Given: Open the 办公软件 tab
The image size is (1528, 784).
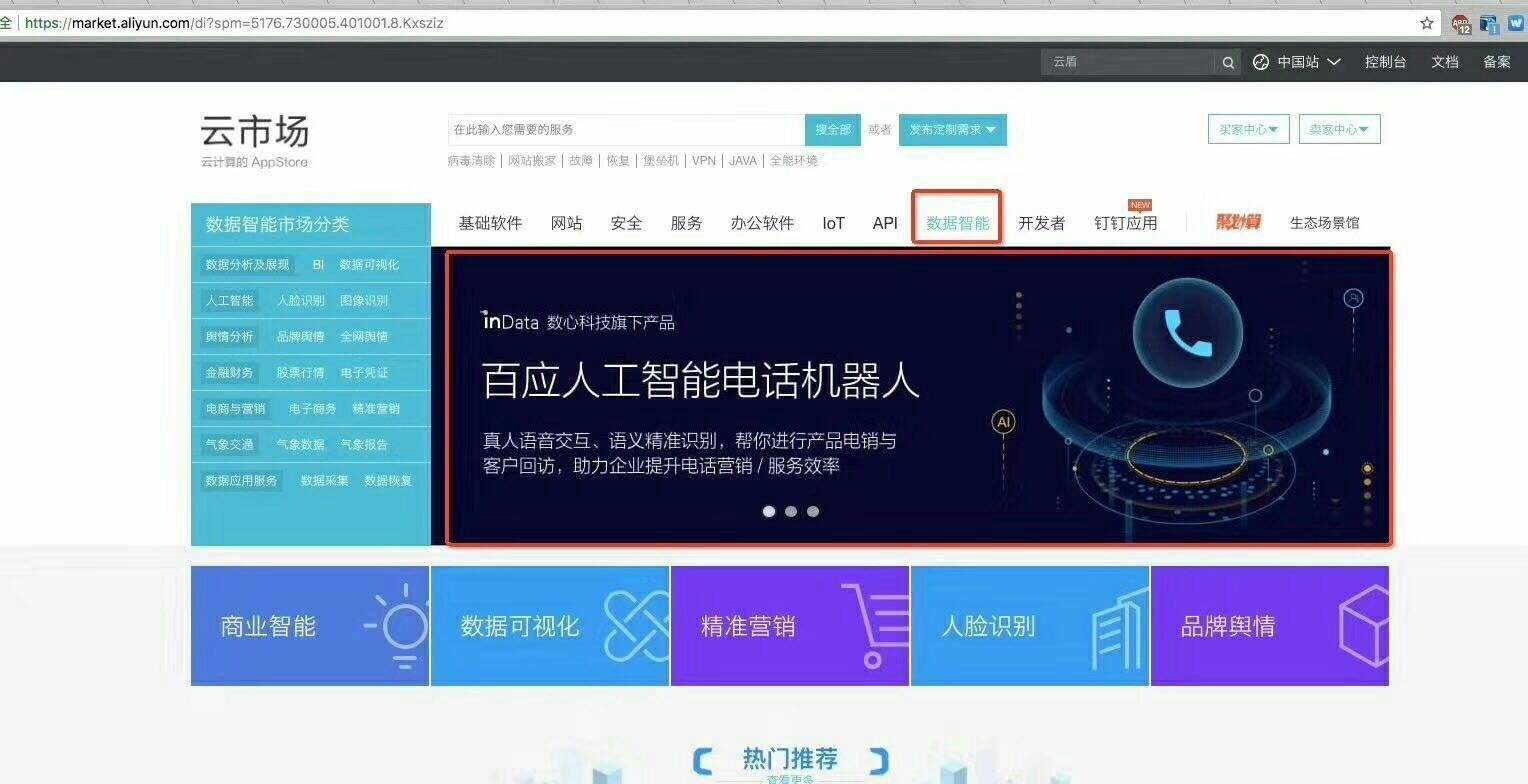Looking at the screenshot, I should [762, 223].
